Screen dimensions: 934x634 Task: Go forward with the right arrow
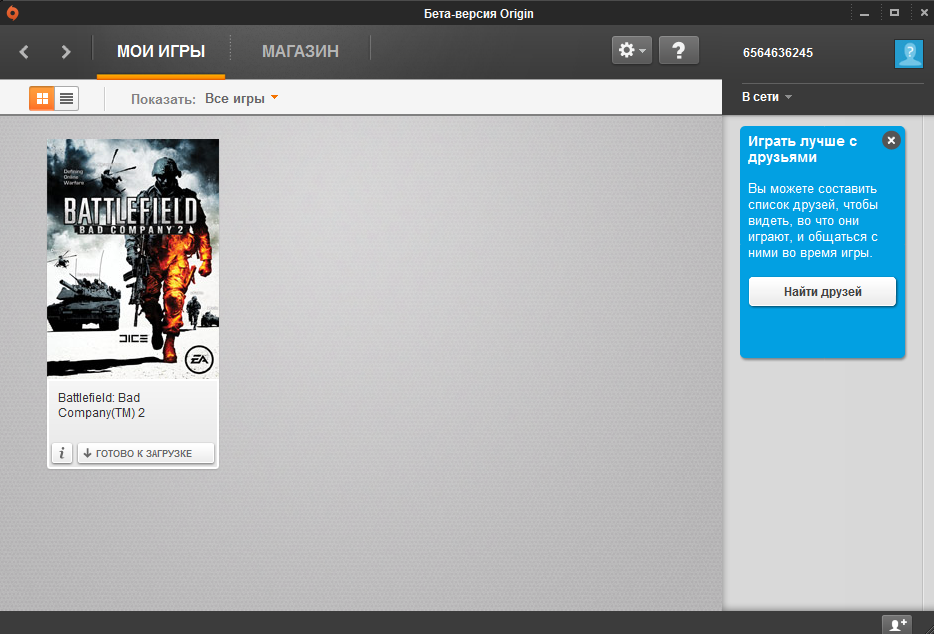[66, 52]
